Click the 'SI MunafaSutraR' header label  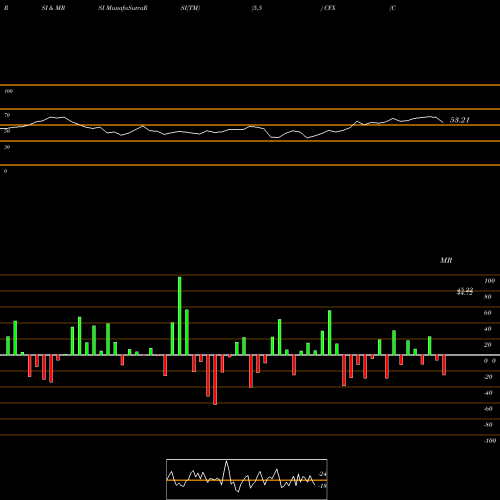click(123, 8)
